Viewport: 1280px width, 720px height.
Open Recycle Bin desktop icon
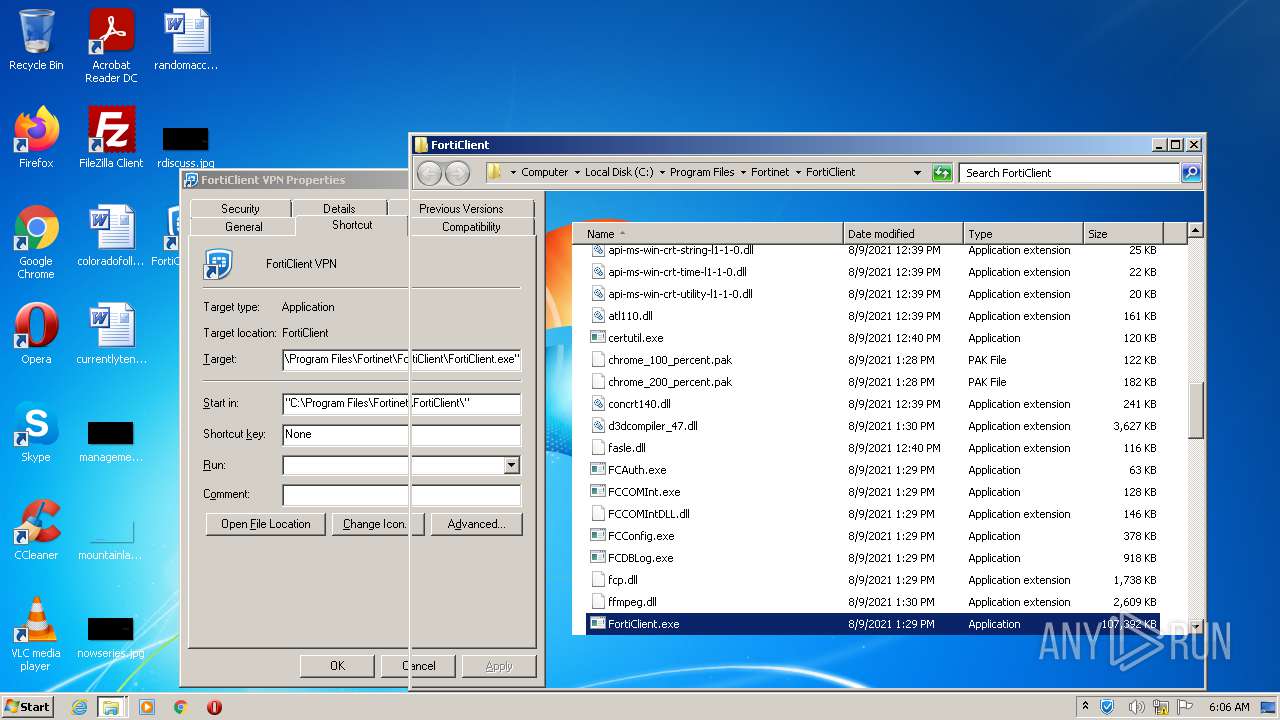coord(36,41)
